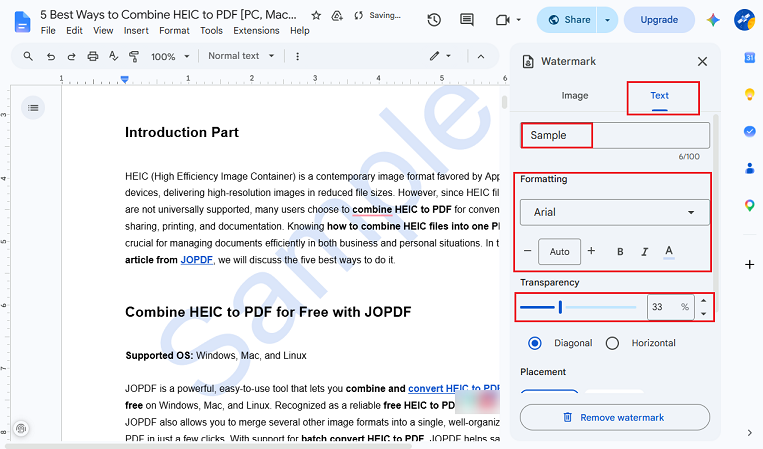Print the document
Viewport: 763px width, 449px height.
click(x=92, y=56)
